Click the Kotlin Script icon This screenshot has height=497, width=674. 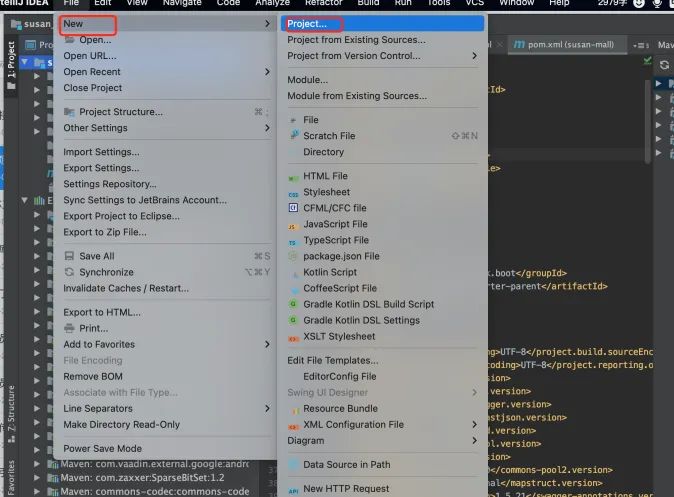(295, 274)
